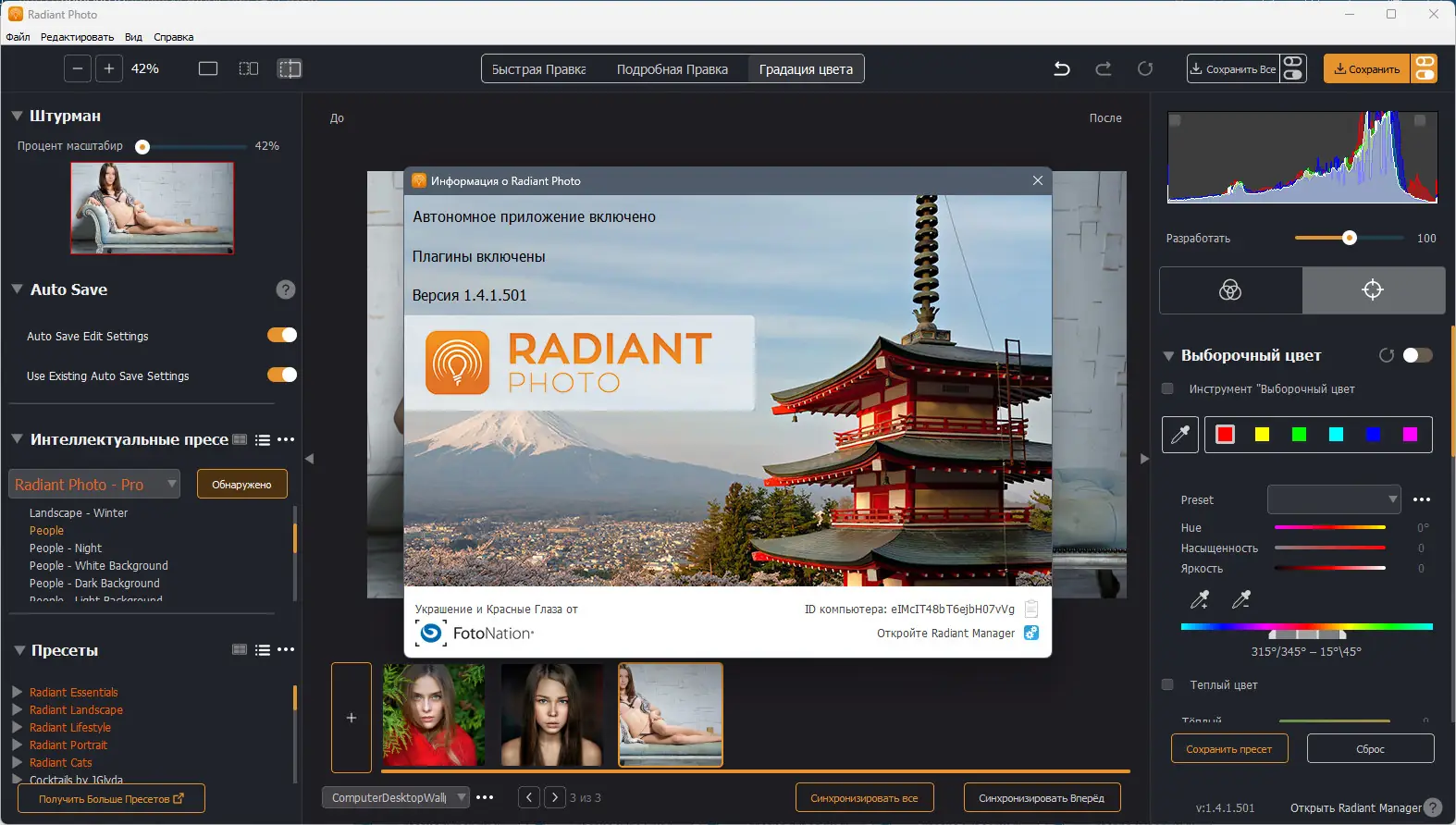Pick color with the eyedropper tool
The image size is (1456, 825).
pos(1180,435)
